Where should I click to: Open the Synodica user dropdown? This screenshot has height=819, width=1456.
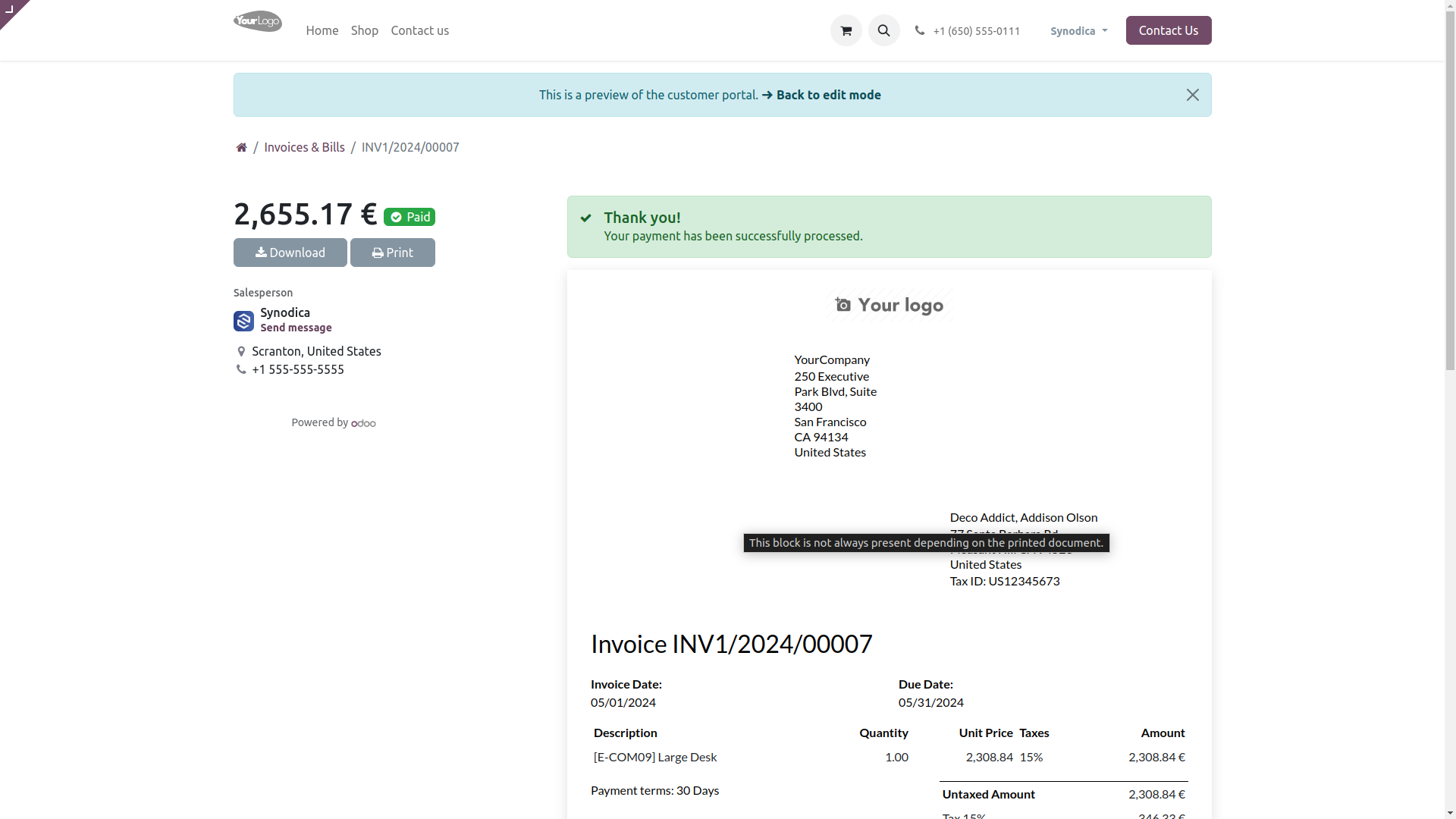click(1078, 31)
